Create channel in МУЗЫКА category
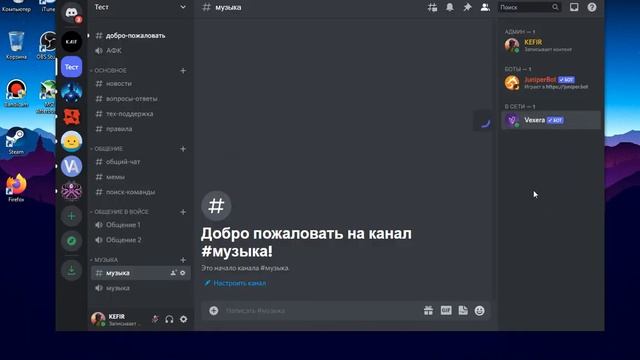This screenshot has height=360, width=640. 183,260
